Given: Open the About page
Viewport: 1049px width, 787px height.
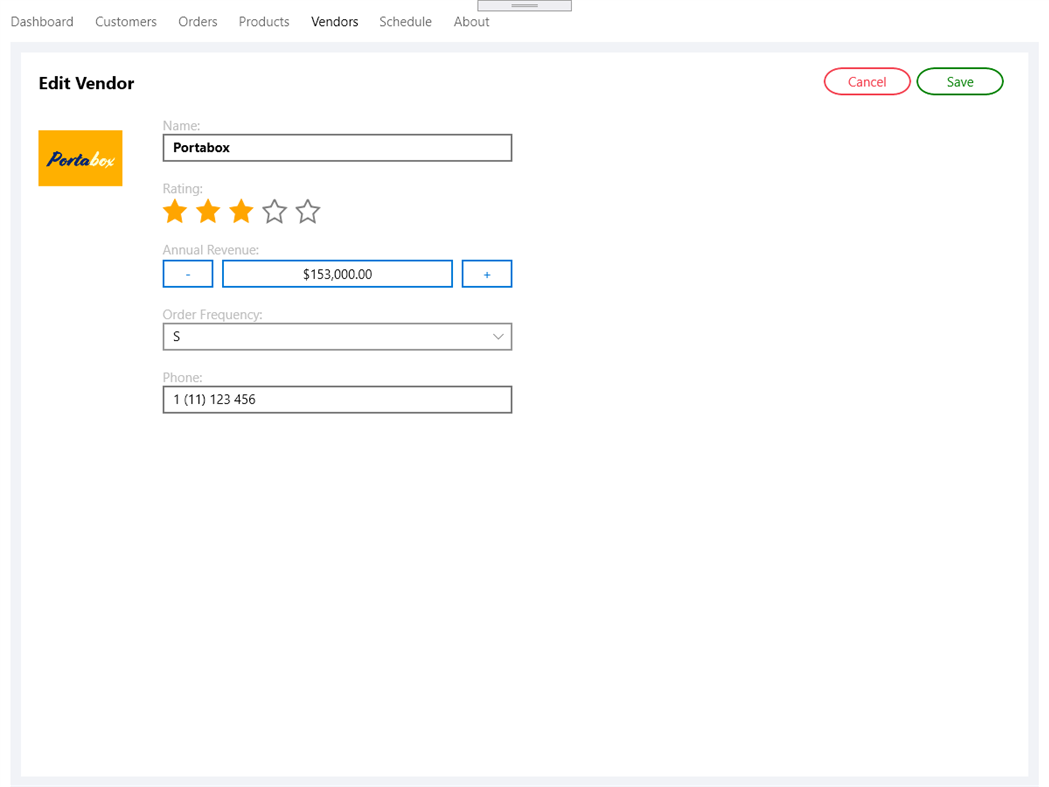Looking at the screenshot, I should [x=471, y=21].
